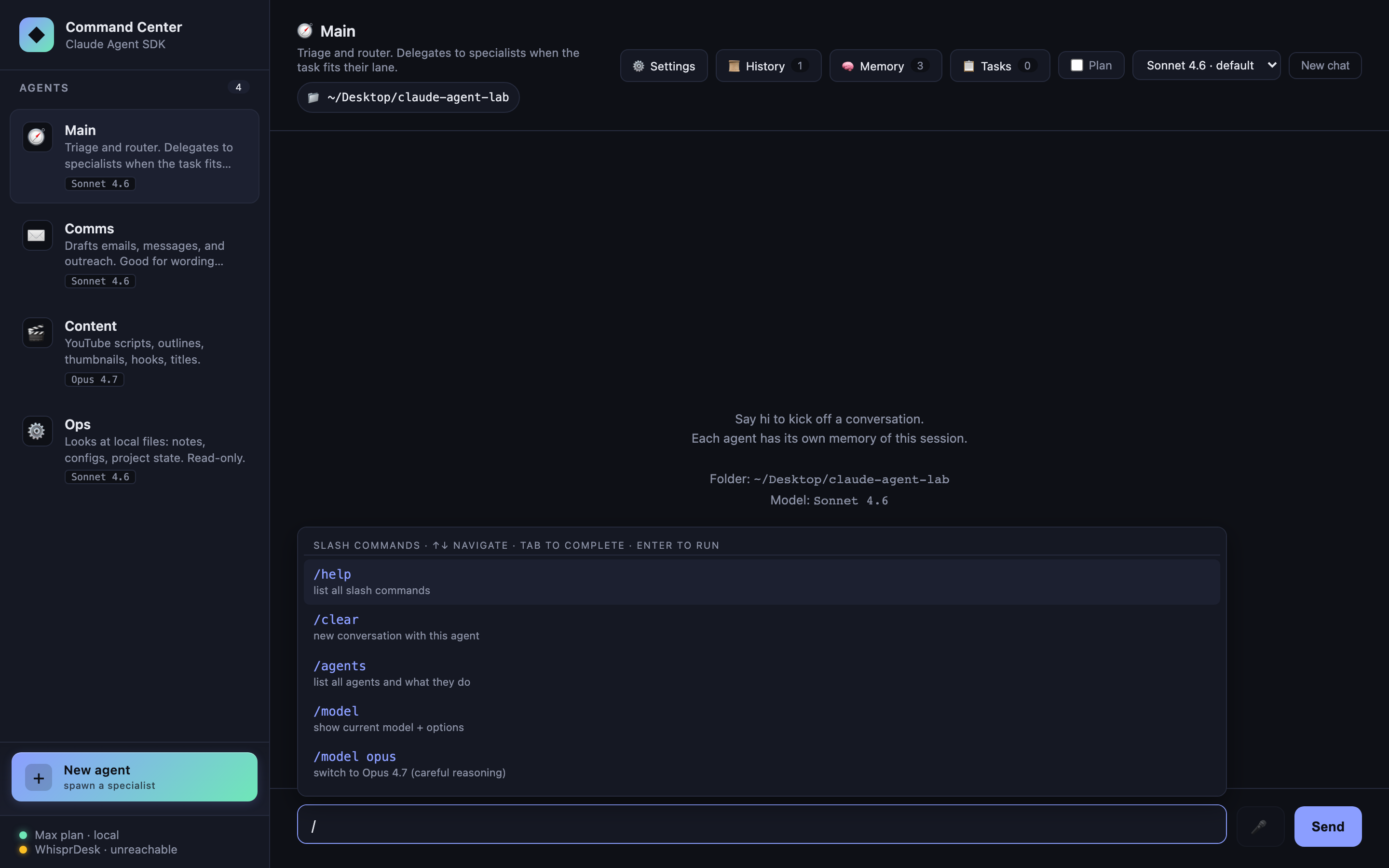The image size is (1389, 868).
Task: Open the Sonnet 4.6 model dropdown
Action: [1207, 65]
